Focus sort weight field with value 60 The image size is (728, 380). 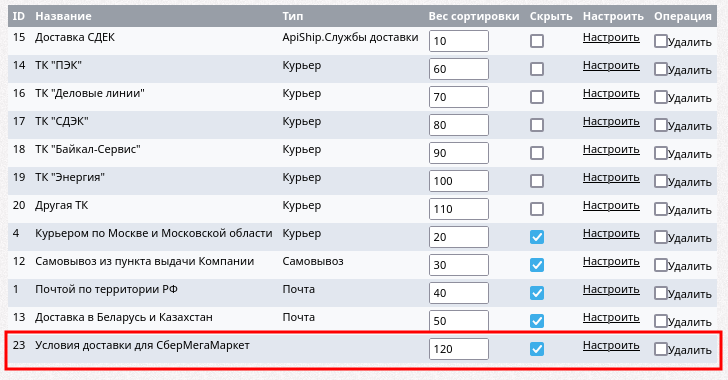(x=459, y=69)
